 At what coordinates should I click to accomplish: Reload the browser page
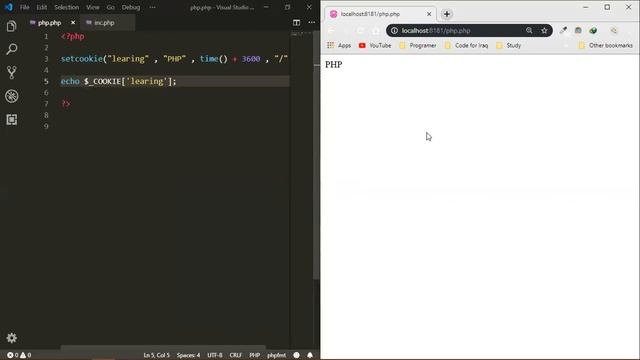pos(361,31)
